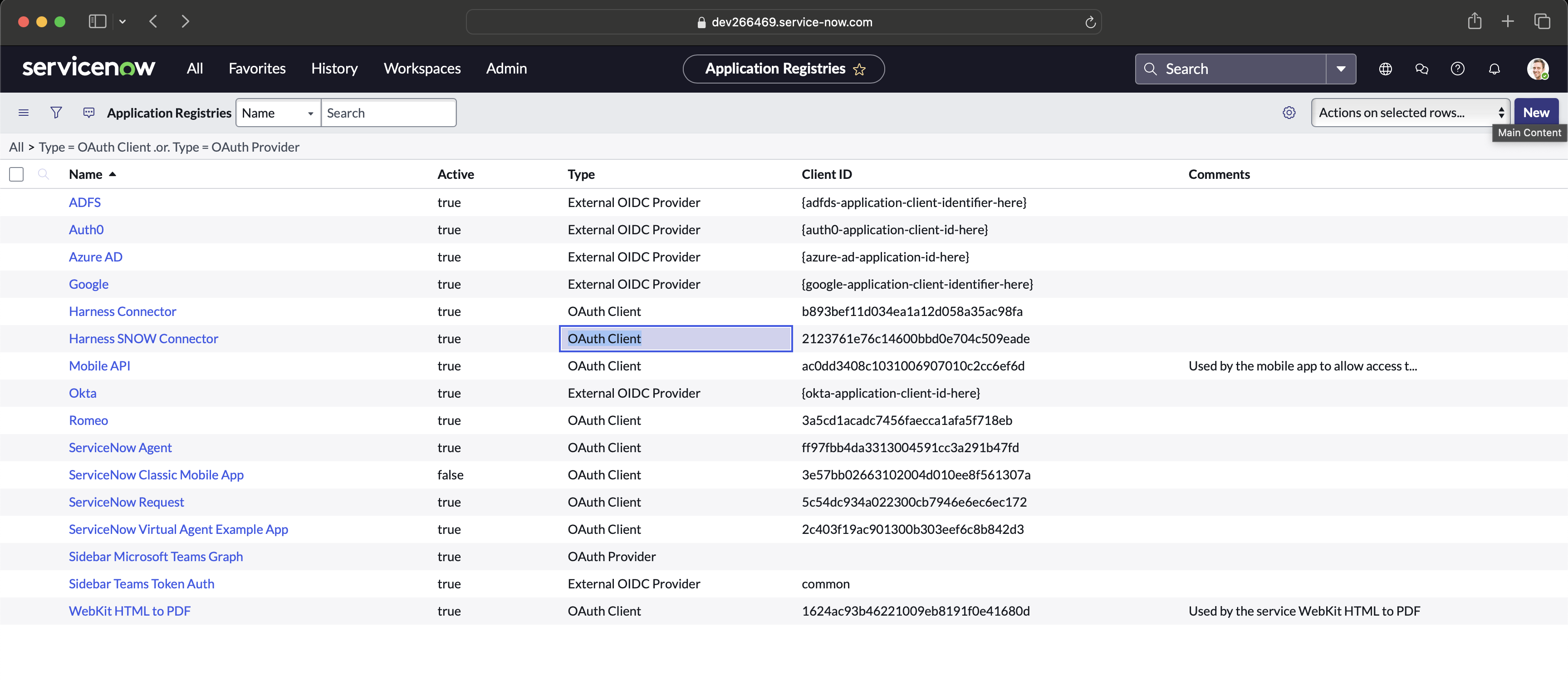This screenshot has width=1568, height=681.
Task: Click the column search magnifier toggle
Action: [43, 174]
